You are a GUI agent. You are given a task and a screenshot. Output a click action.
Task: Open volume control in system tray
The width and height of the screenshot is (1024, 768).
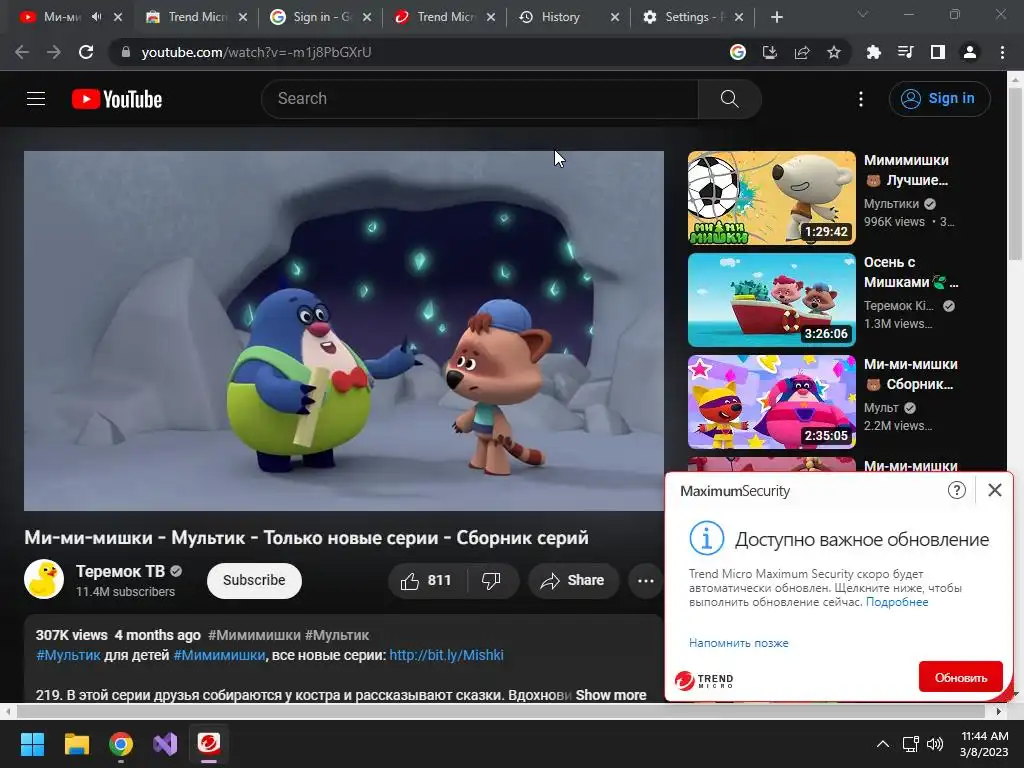pyautogui.click(x=935, y=744)
